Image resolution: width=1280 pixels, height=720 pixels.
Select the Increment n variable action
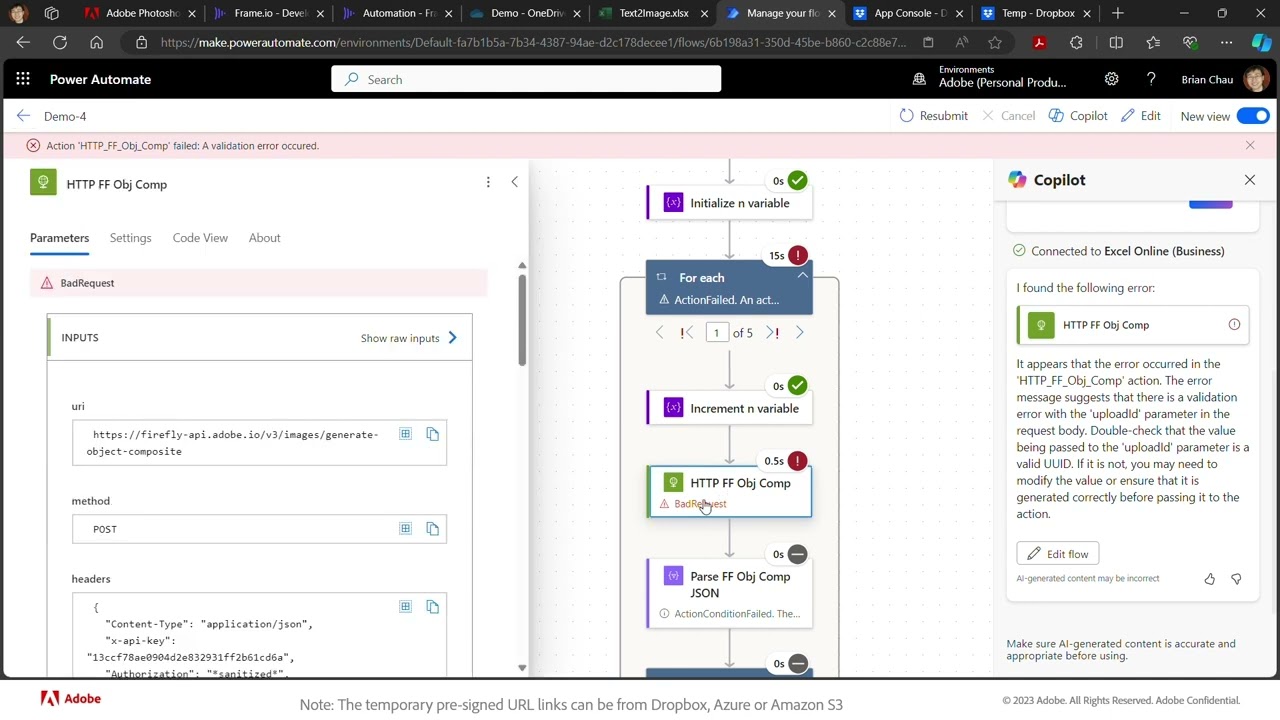[729, 408]
